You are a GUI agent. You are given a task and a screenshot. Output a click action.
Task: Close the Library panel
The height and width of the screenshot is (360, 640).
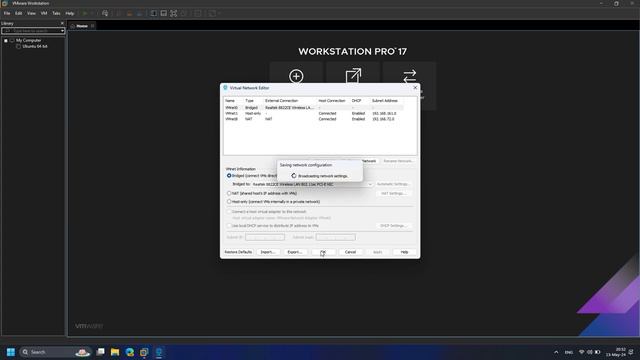(x=62, y=23)
